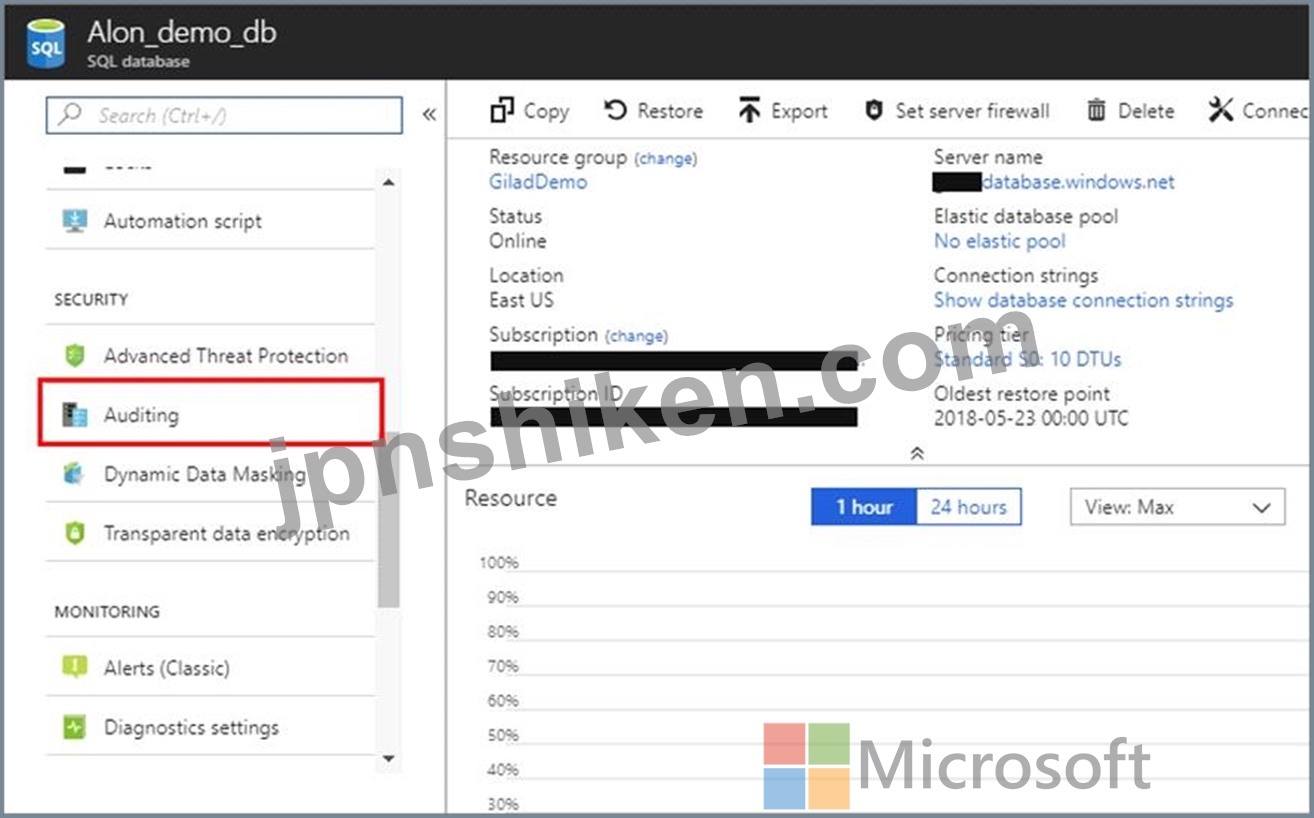Click Restore button label

pos(670,111)
